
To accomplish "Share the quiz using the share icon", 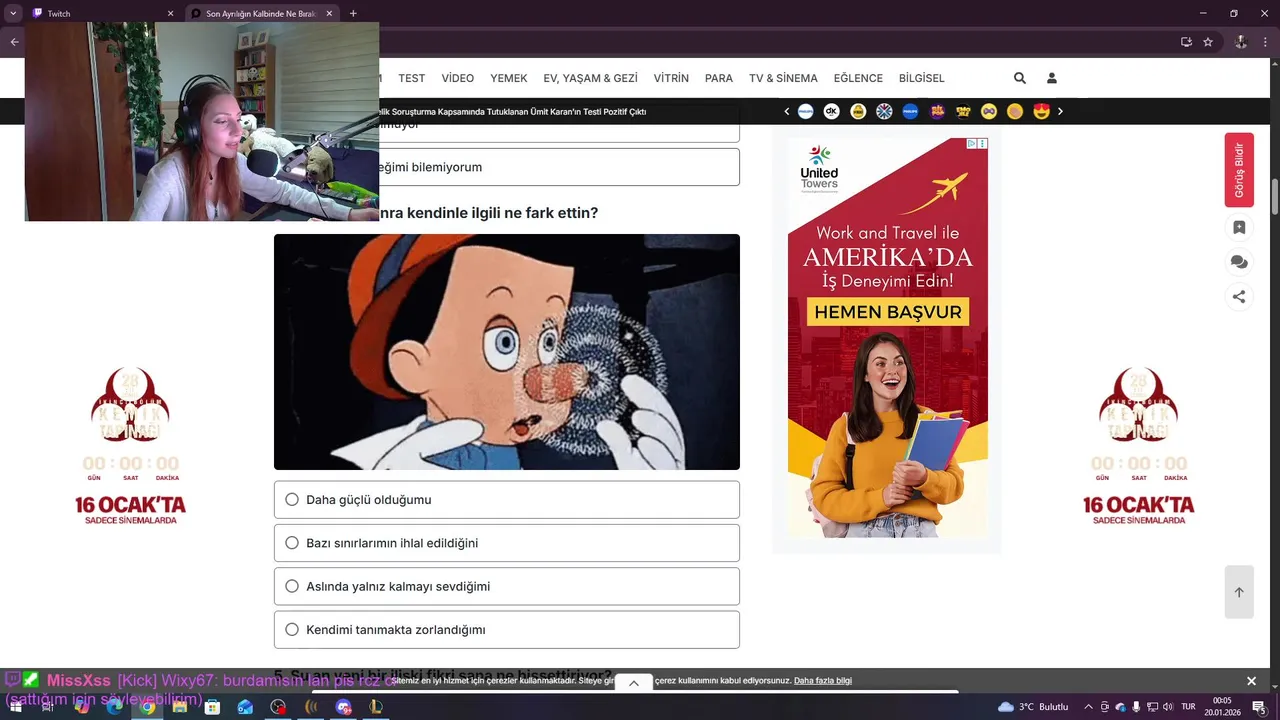I will [1239, 296].
